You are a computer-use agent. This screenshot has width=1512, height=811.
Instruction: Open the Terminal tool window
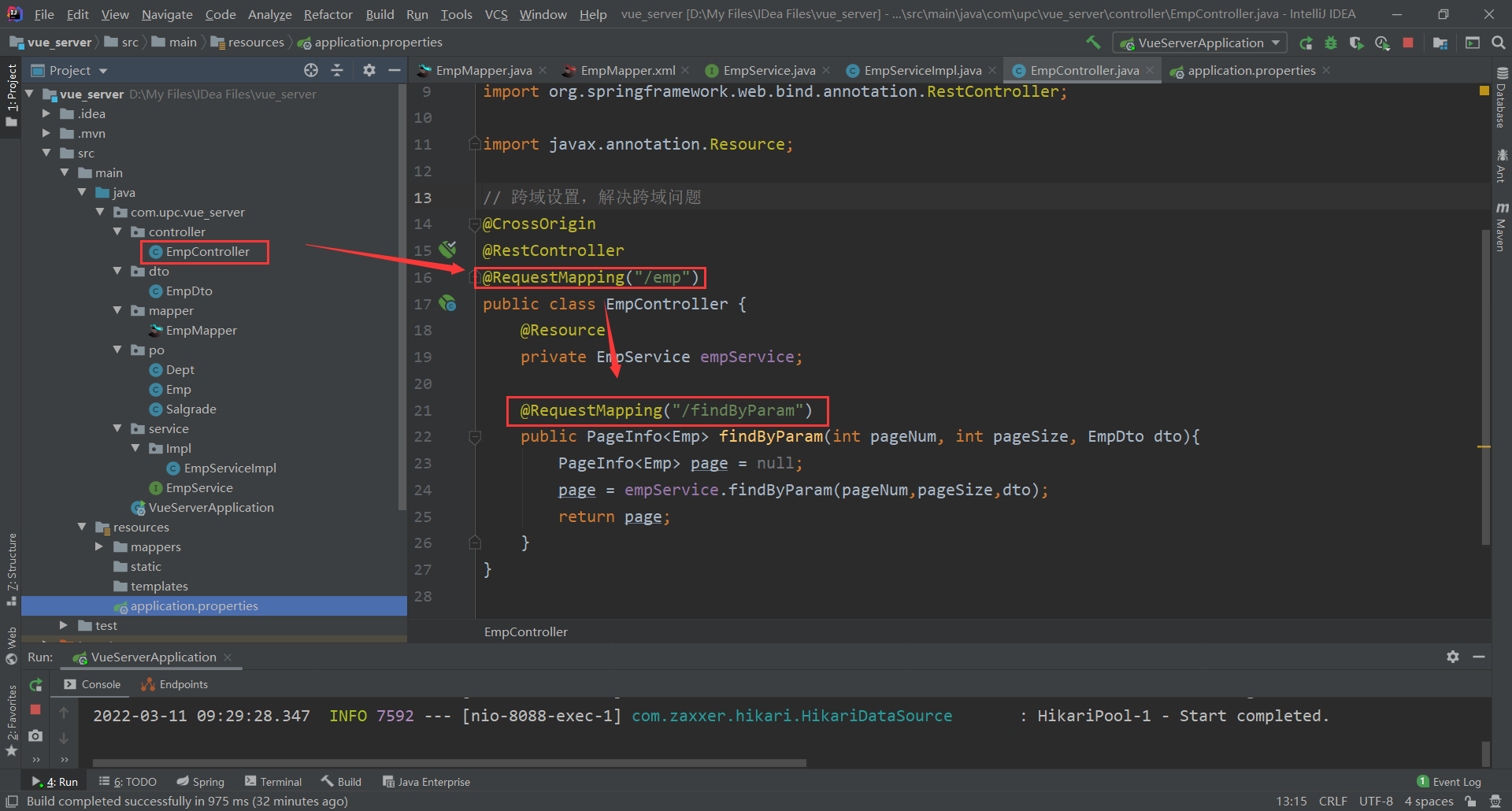[x=273, y=782]
